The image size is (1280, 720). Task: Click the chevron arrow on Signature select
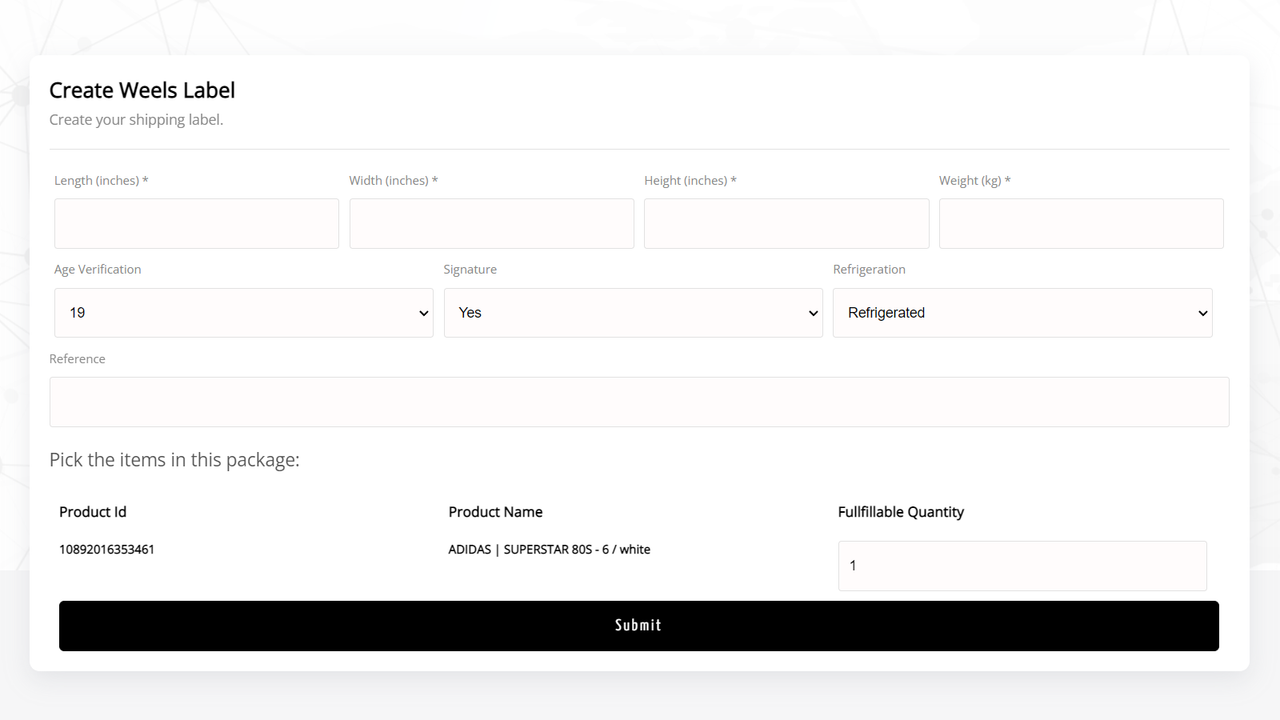(813, 314)
